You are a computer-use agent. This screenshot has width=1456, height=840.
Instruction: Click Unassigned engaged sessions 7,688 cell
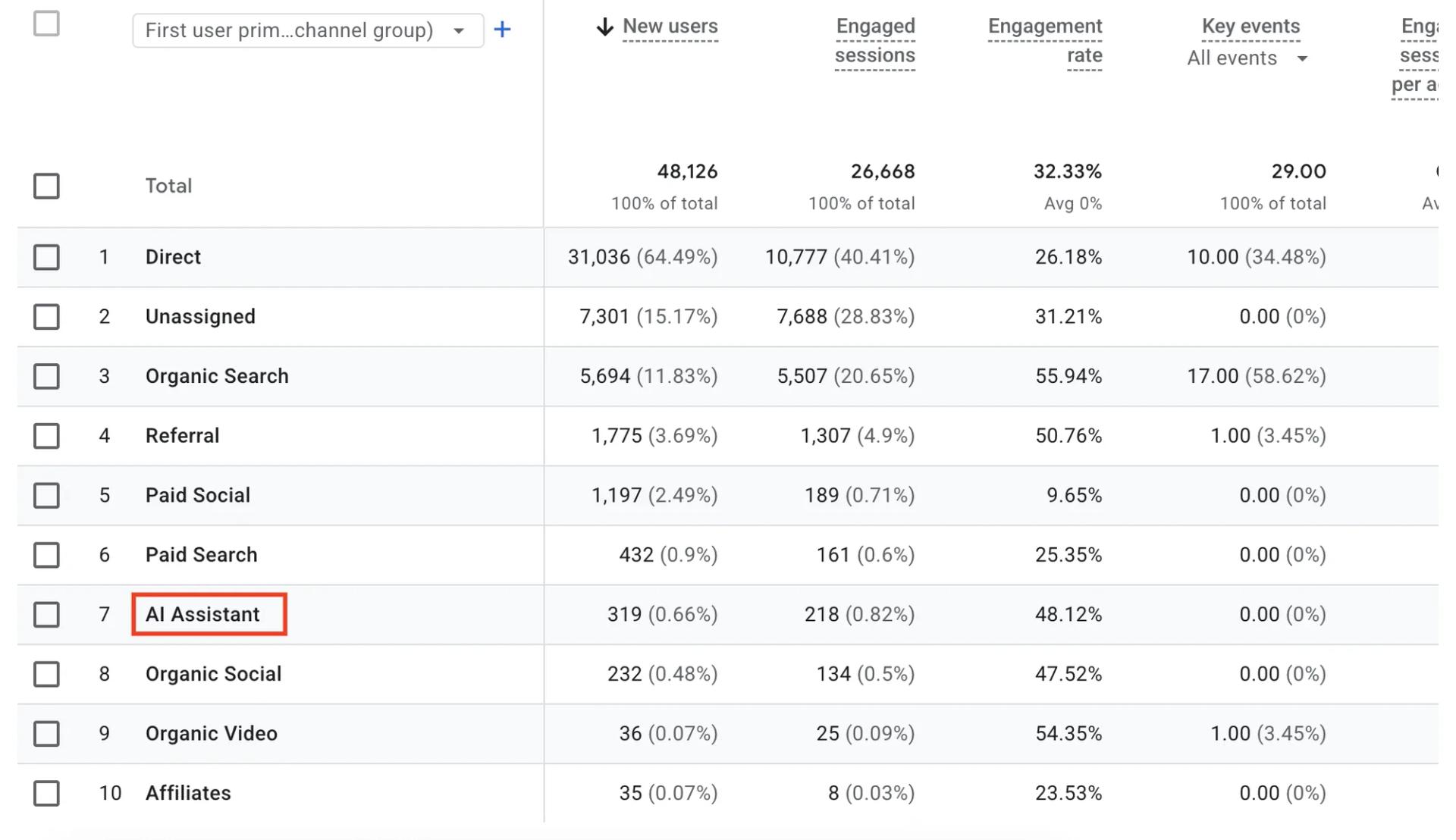point(846,317)
